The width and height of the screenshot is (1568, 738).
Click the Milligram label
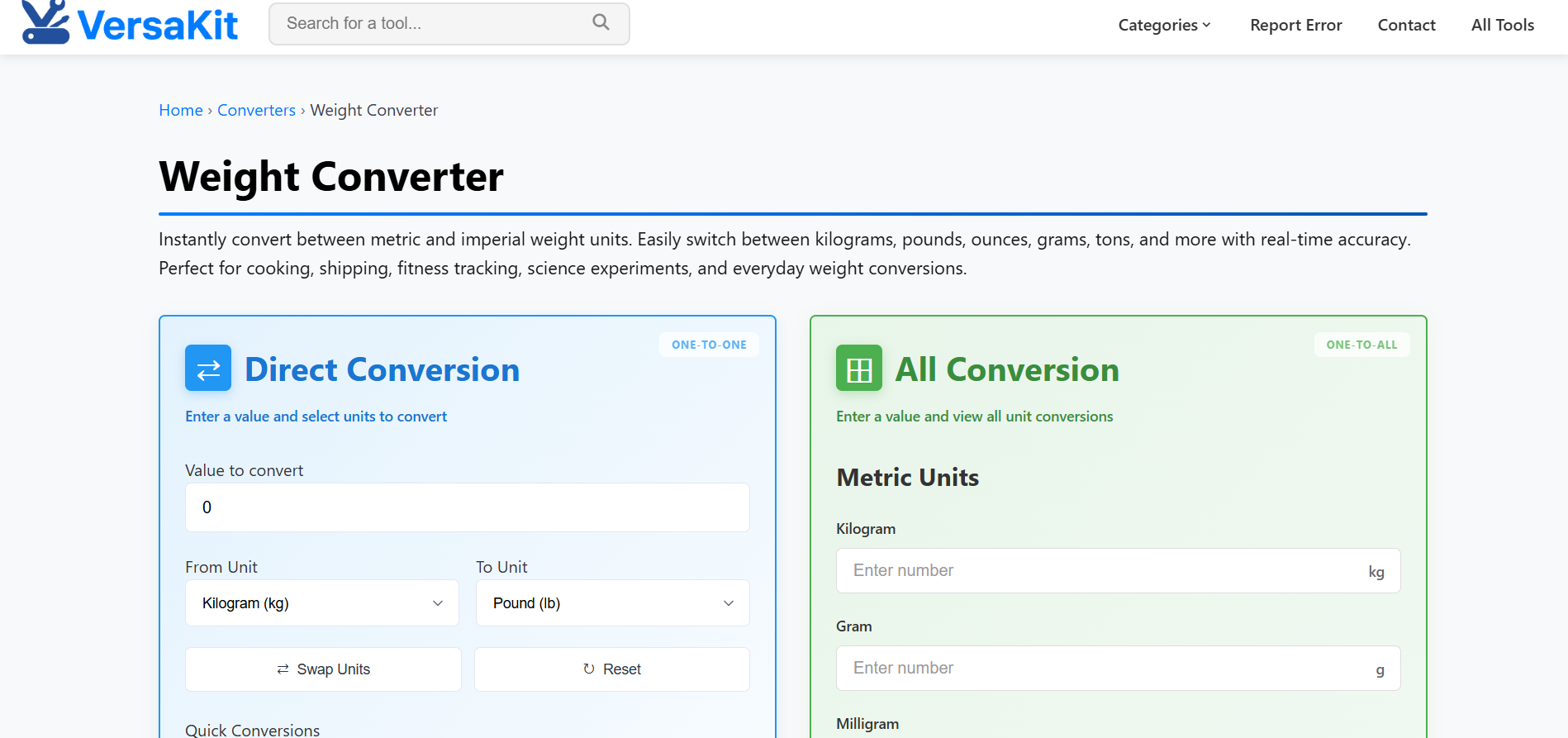click(867, 724)
